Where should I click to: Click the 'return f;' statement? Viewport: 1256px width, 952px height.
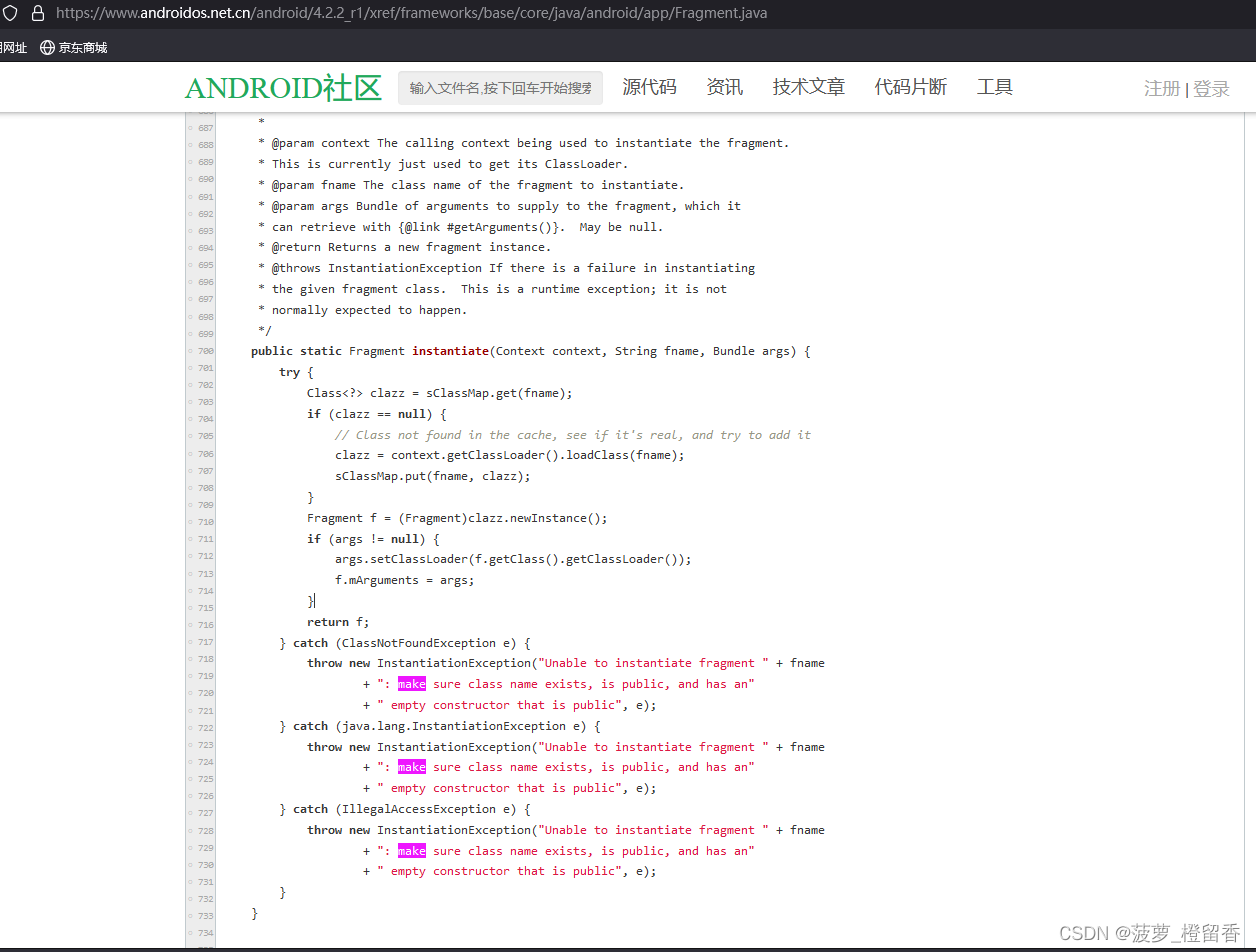click(x=338, y=622)
